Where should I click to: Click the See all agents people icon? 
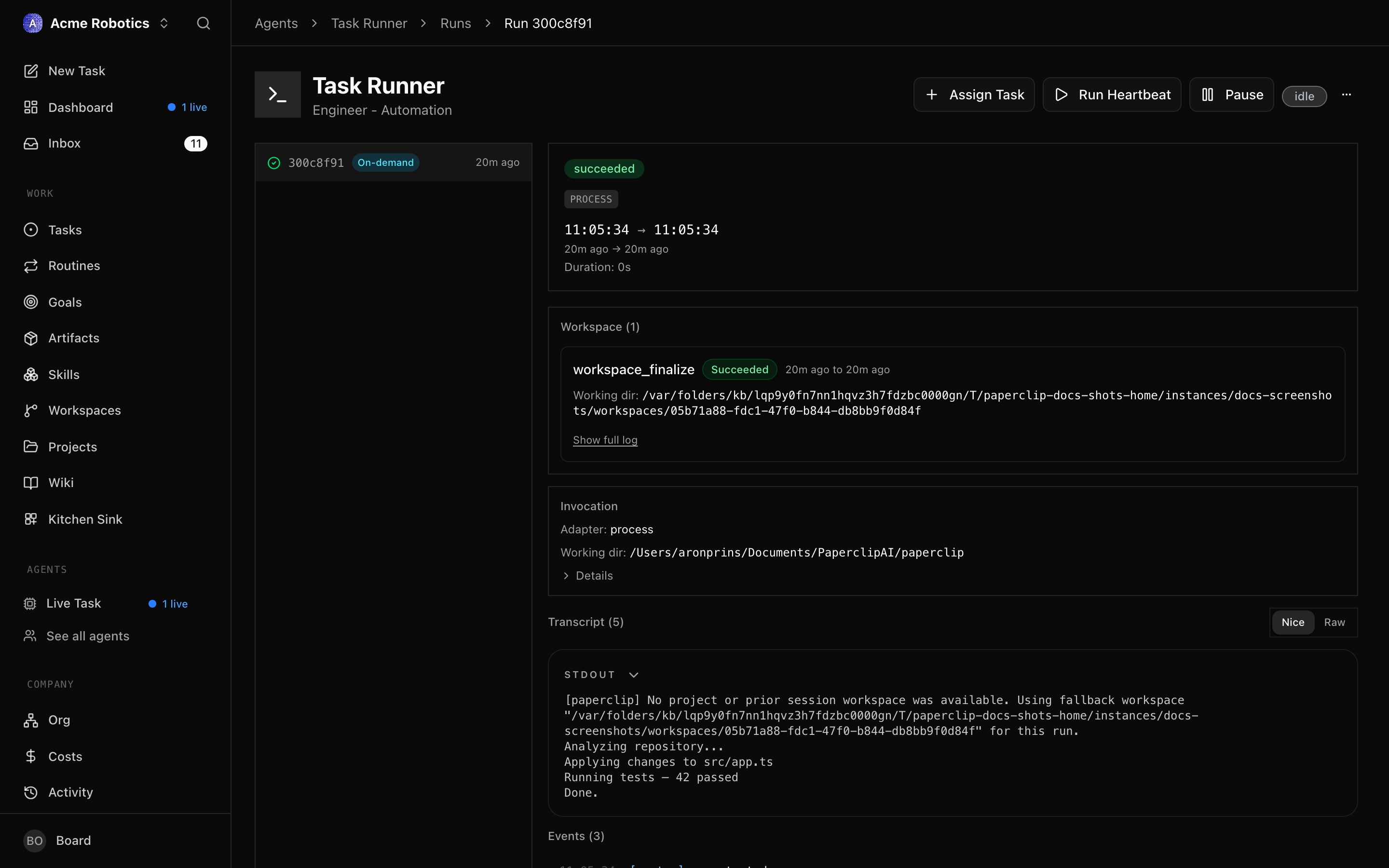pos(30,636)
